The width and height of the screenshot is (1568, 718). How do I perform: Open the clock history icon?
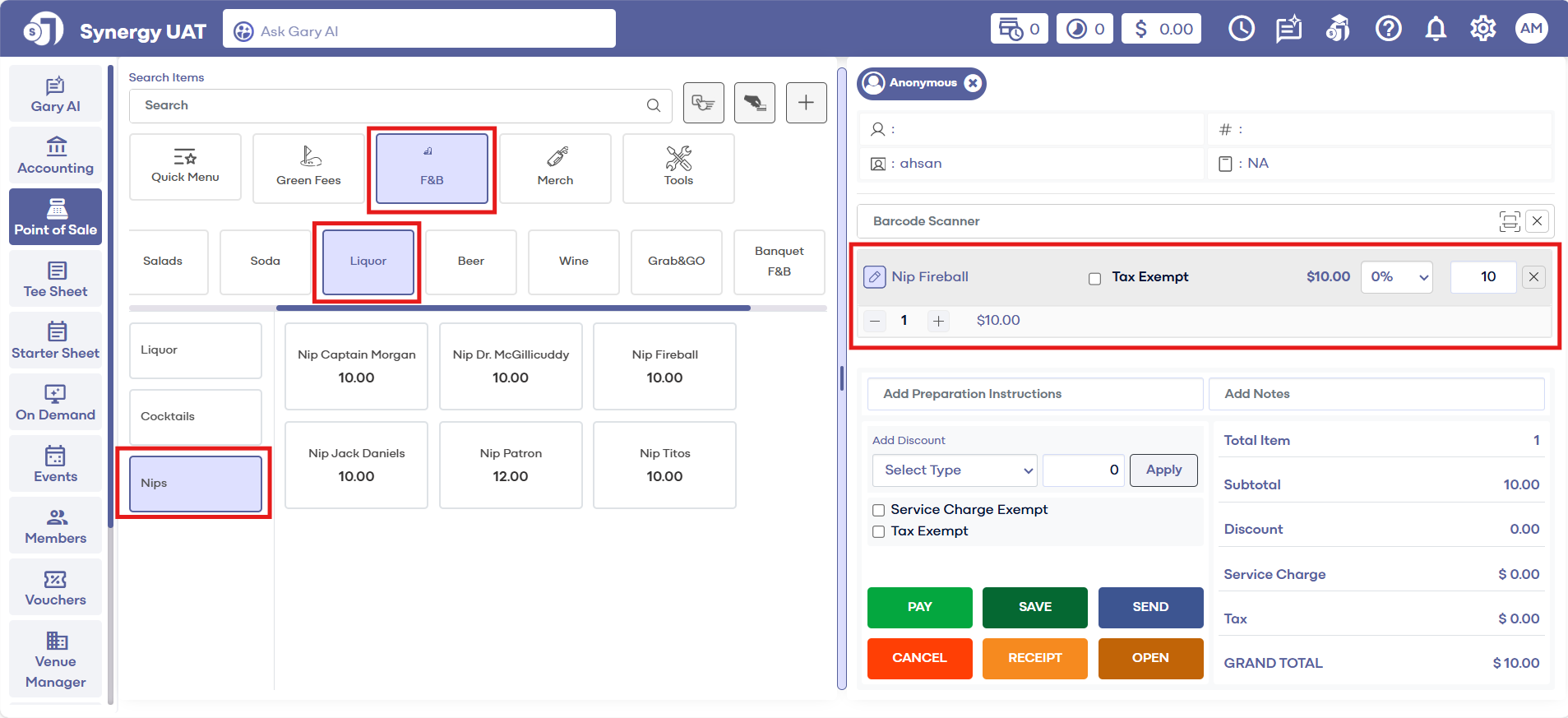1241,30
